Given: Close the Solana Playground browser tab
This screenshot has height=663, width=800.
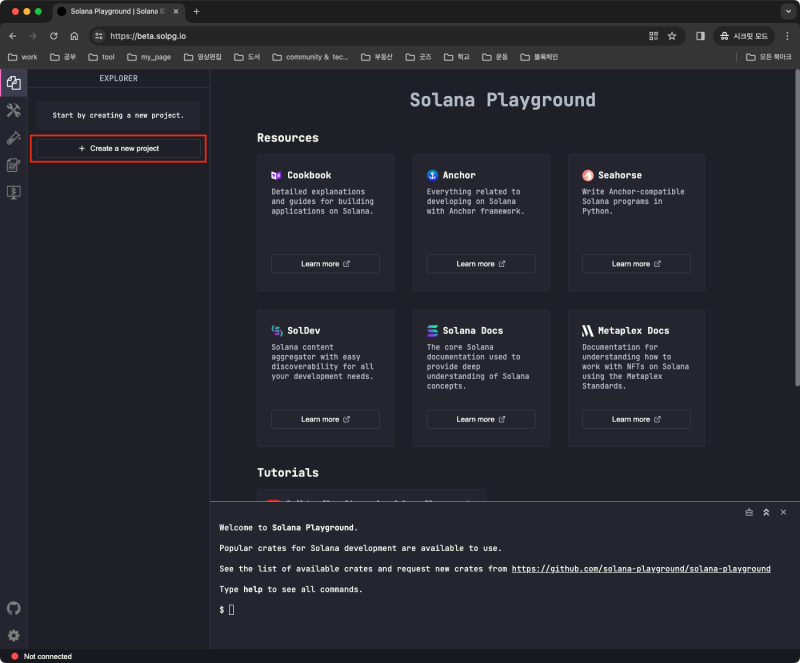Looking at the screenshot, I should 176,11.
